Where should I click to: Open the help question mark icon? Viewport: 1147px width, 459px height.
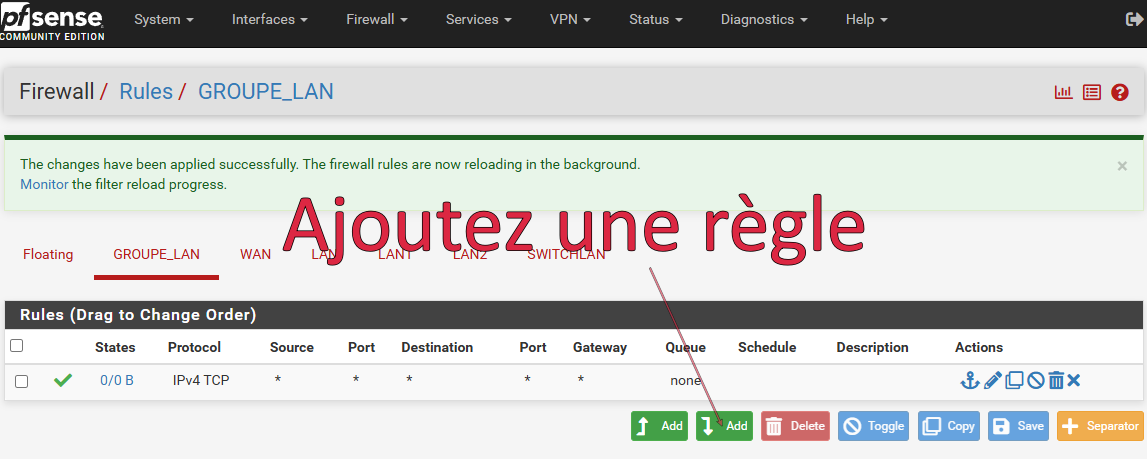pyautogui.click(x=1120, y=92)
